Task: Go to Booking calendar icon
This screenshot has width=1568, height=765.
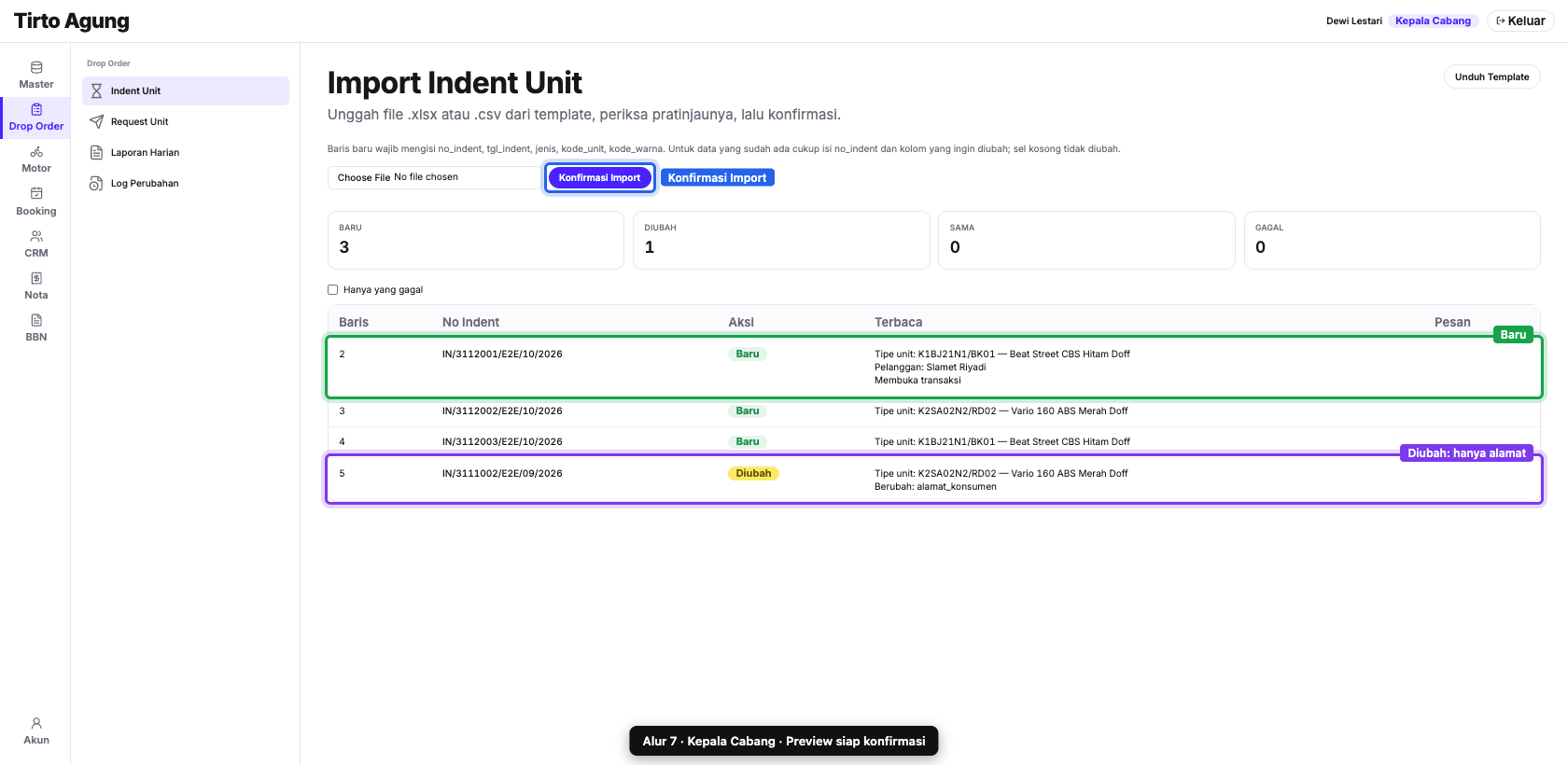Action: (36, 193)
